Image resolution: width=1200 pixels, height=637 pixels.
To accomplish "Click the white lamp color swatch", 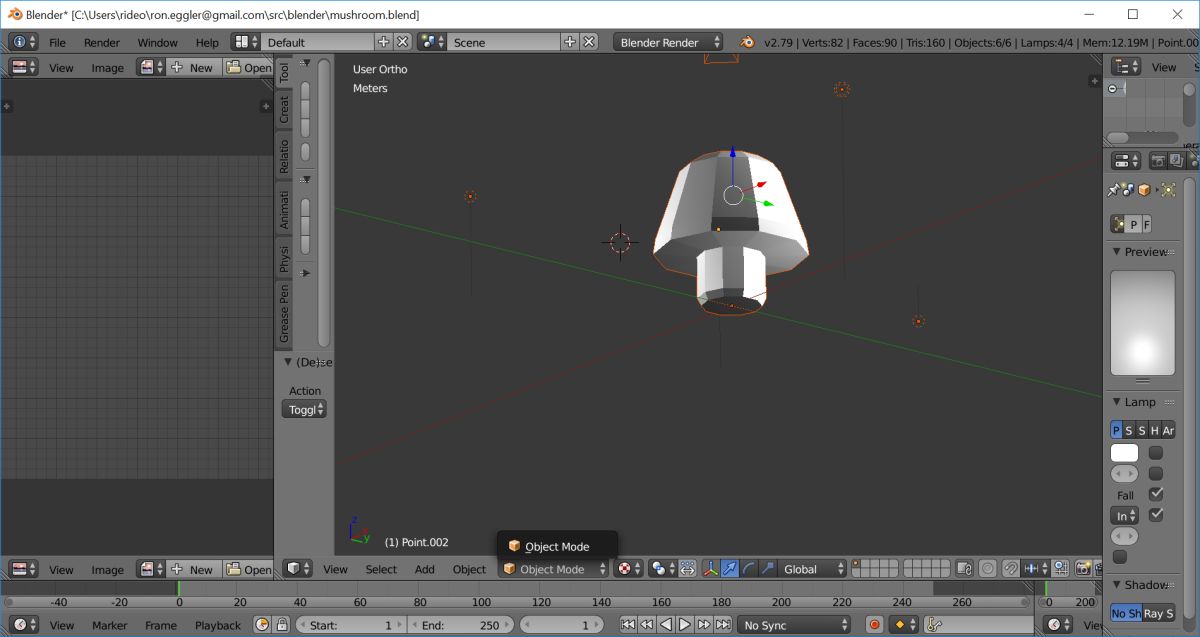I will [1124, 453].
